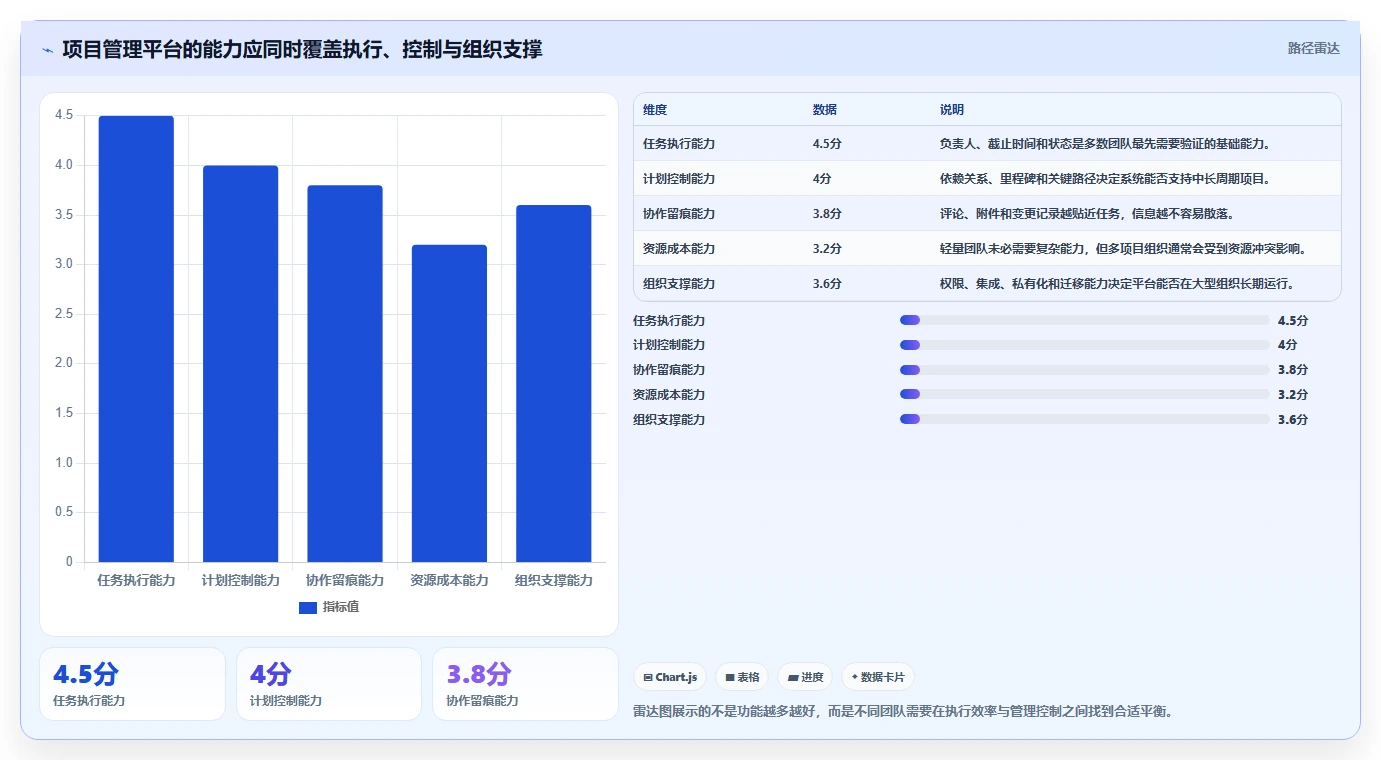
Task: Click the 路径雷达 label in the header
Action: [x=1313, y=48]
